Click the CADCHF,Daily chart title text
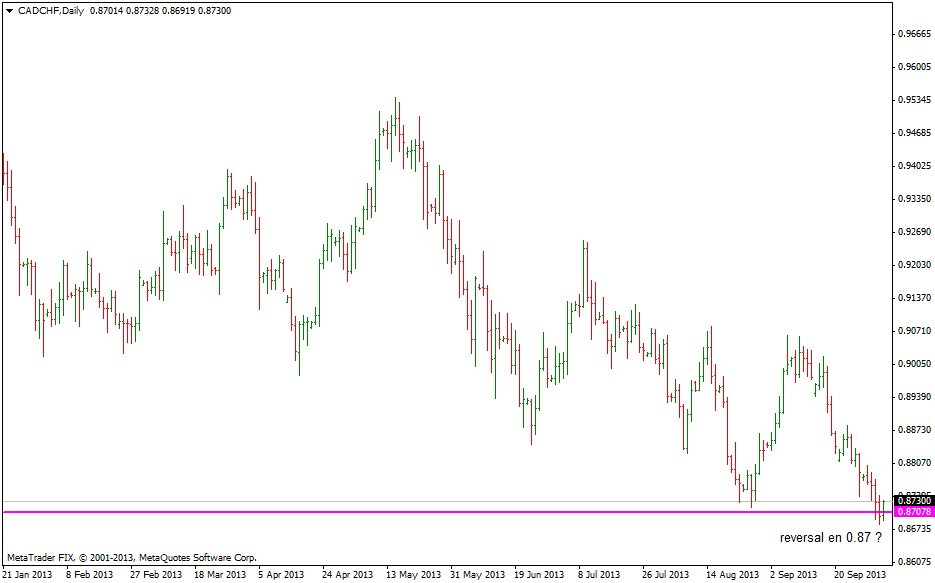The image size is (935, 583). click(x=51, y=10)
